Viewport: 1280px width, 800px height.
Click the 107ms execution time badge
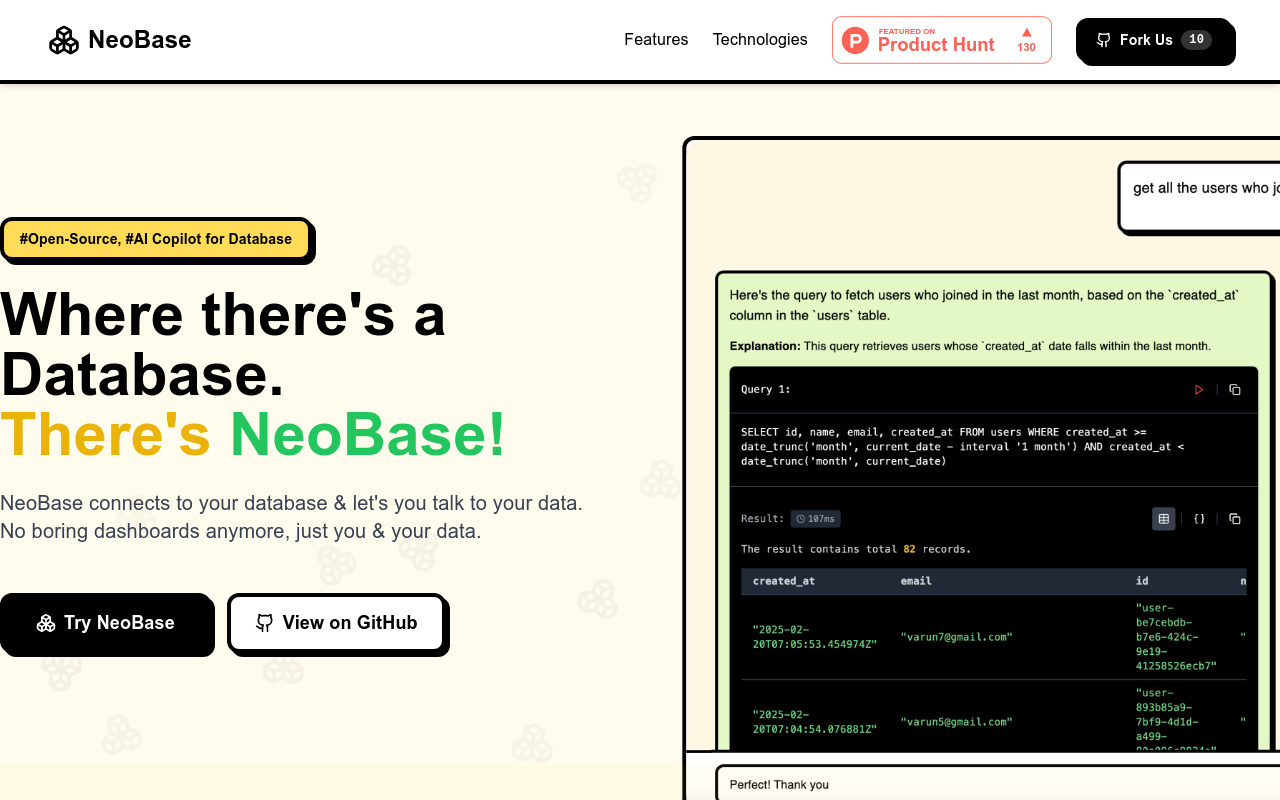(815, 519)
